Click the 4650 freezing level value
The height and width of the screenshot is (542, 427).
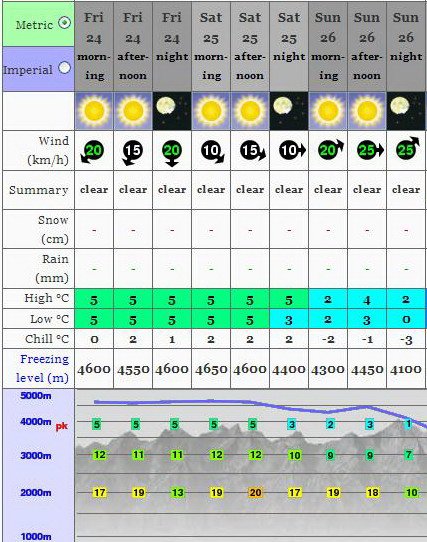(x=211, y=370)
